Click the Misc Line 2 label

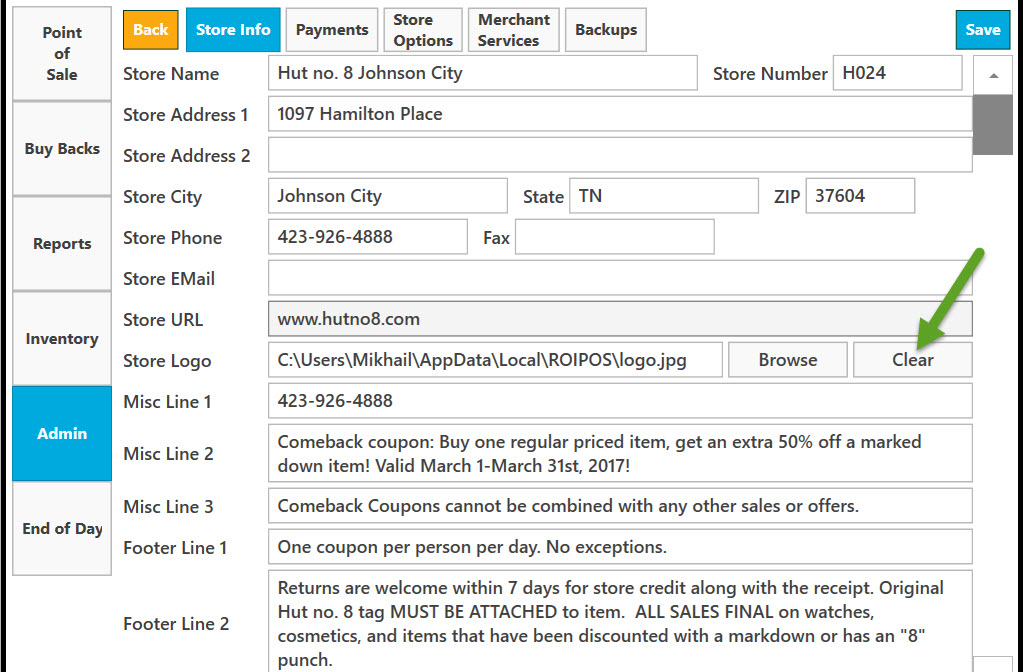(x=168, y=453)
